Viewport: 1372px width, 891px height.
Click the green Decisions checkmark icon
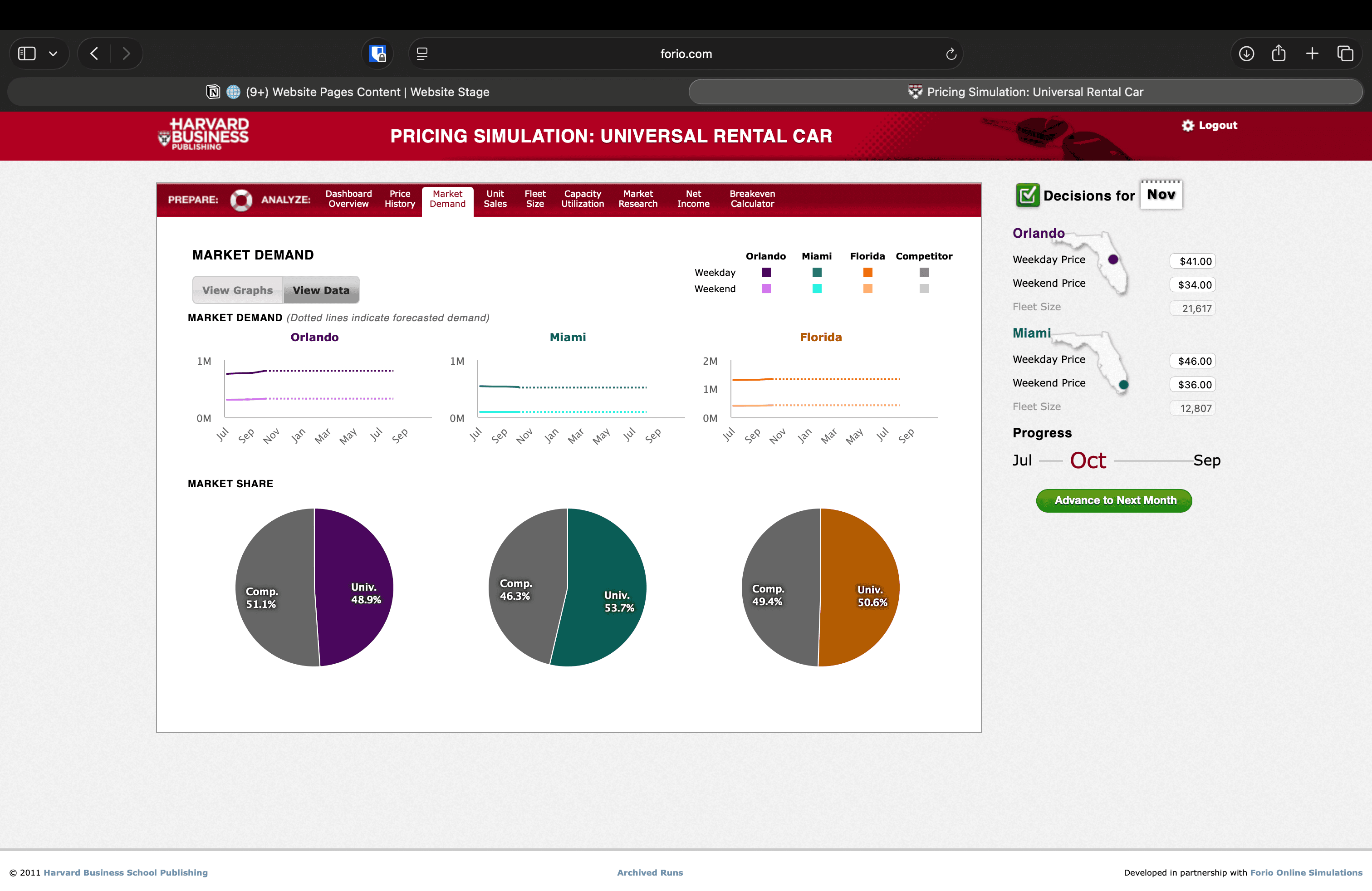point(1027,196)
